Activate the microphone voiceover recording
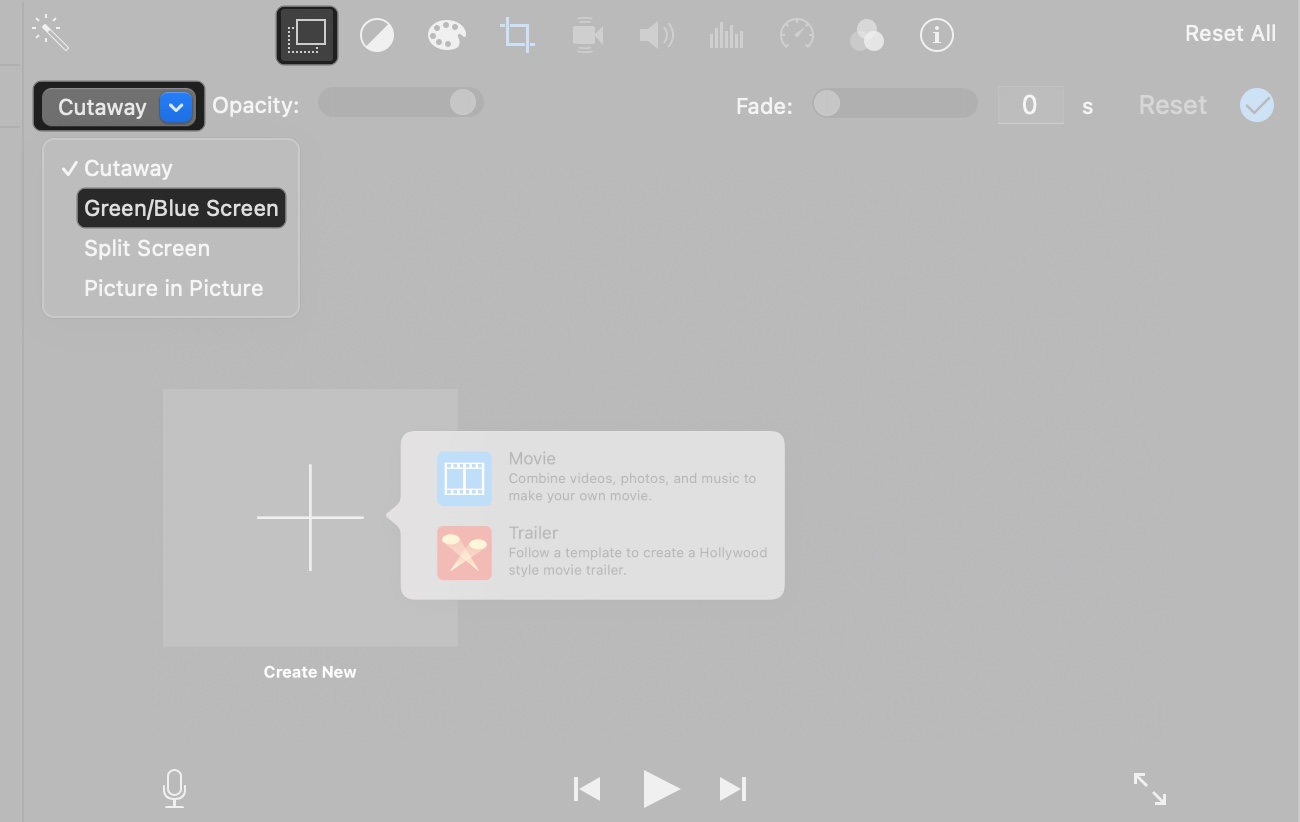 pos(174,788)
